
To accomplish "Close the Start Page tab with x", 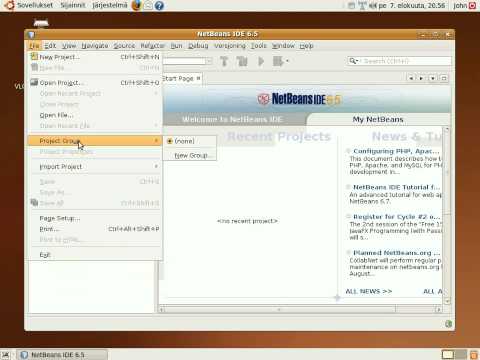I will pyautogui.click(x=198, y=78).
